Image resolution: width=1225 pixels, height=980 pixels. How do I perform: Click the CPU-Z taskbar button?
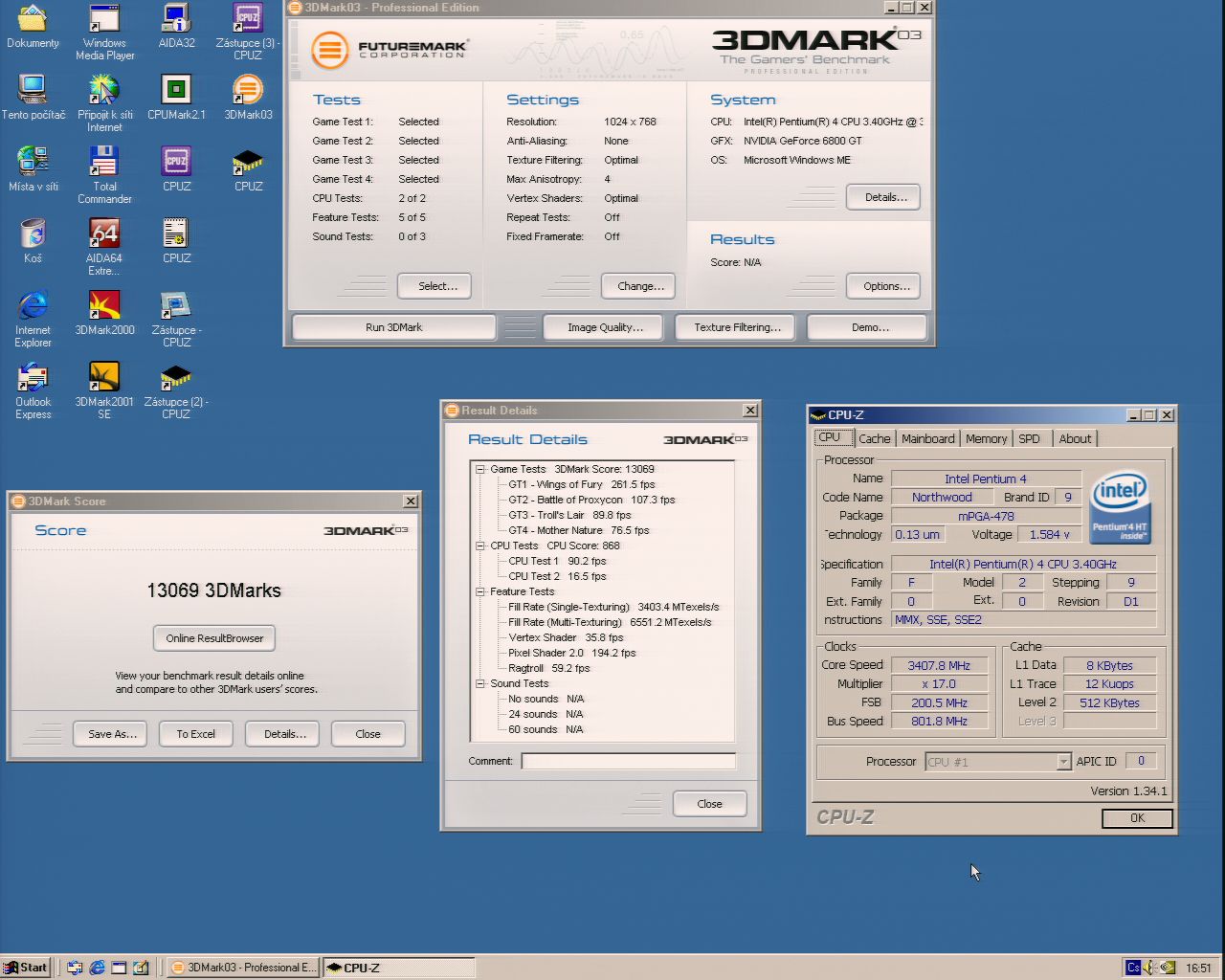pos(398,968)
